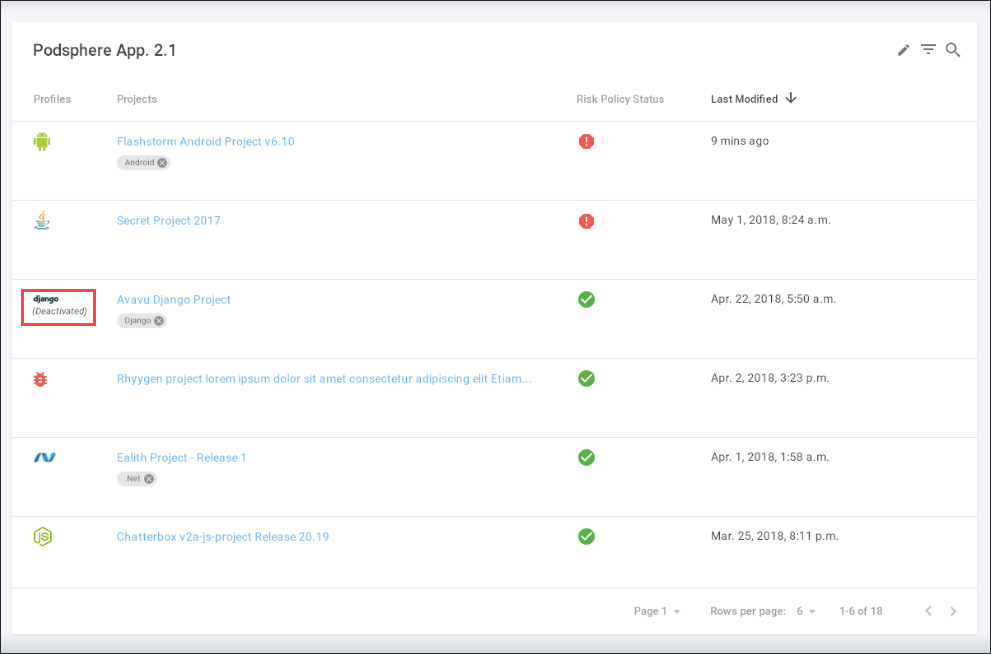The height and width of the screenshot is (654, 991).
Task: Click the green check beside Avavu Django Project
Action: click(x=586, y=299)
